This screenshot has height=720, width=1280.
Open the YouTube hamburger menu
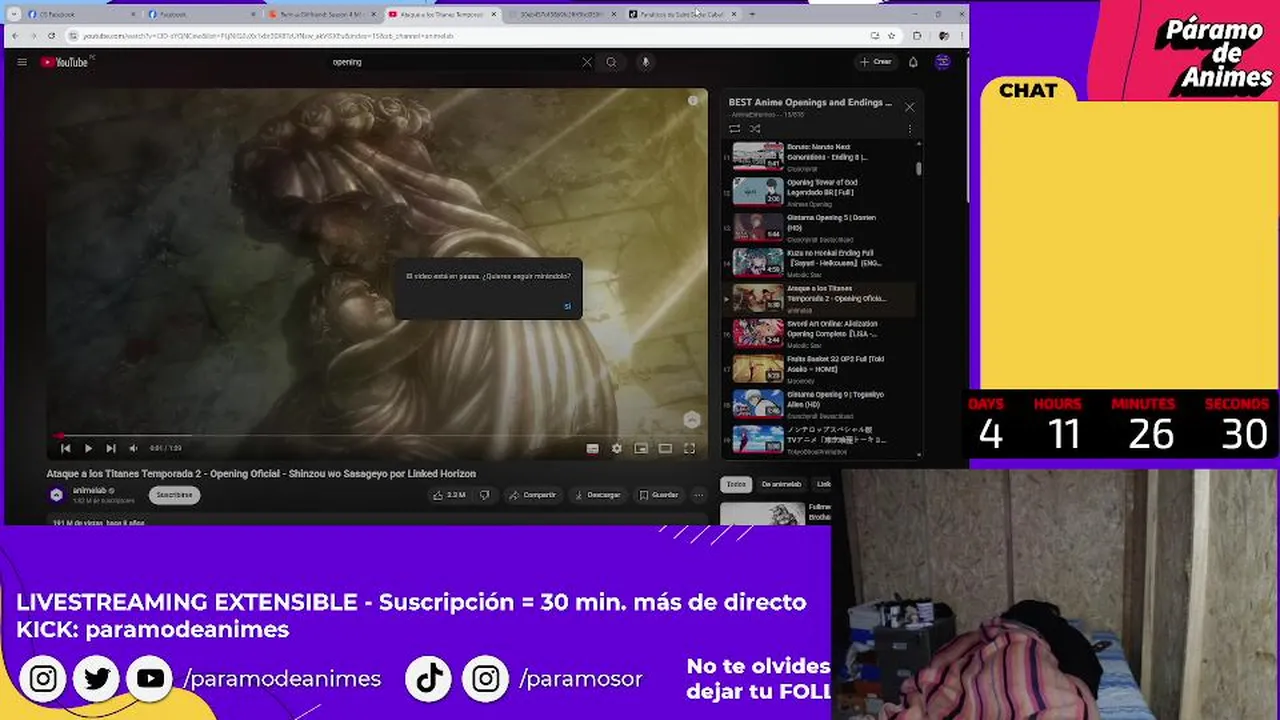coord(22,62)
